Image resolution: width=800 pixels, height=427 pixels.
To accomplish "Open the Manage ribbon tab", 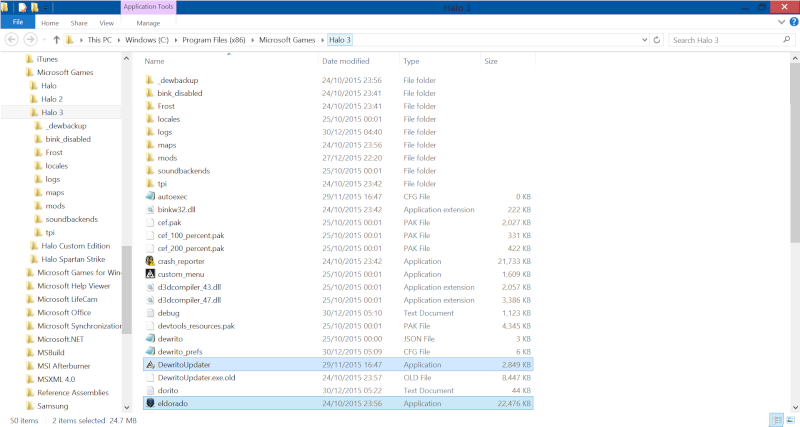I will pyautogui.click(x=148, y=23).
